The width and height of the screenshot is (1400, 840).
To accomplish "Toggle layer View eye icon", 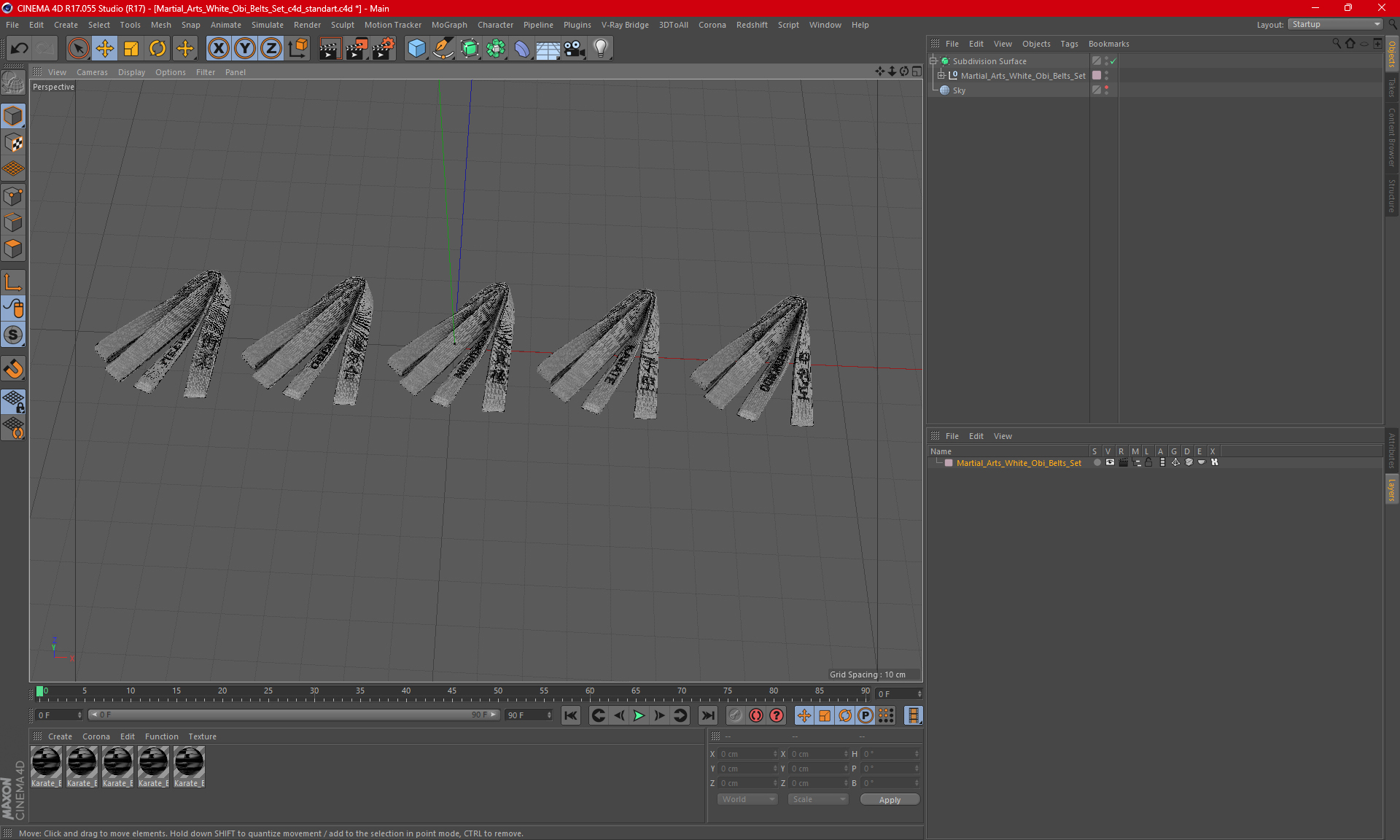I will pyautogui.click(x=1110, y=463).
